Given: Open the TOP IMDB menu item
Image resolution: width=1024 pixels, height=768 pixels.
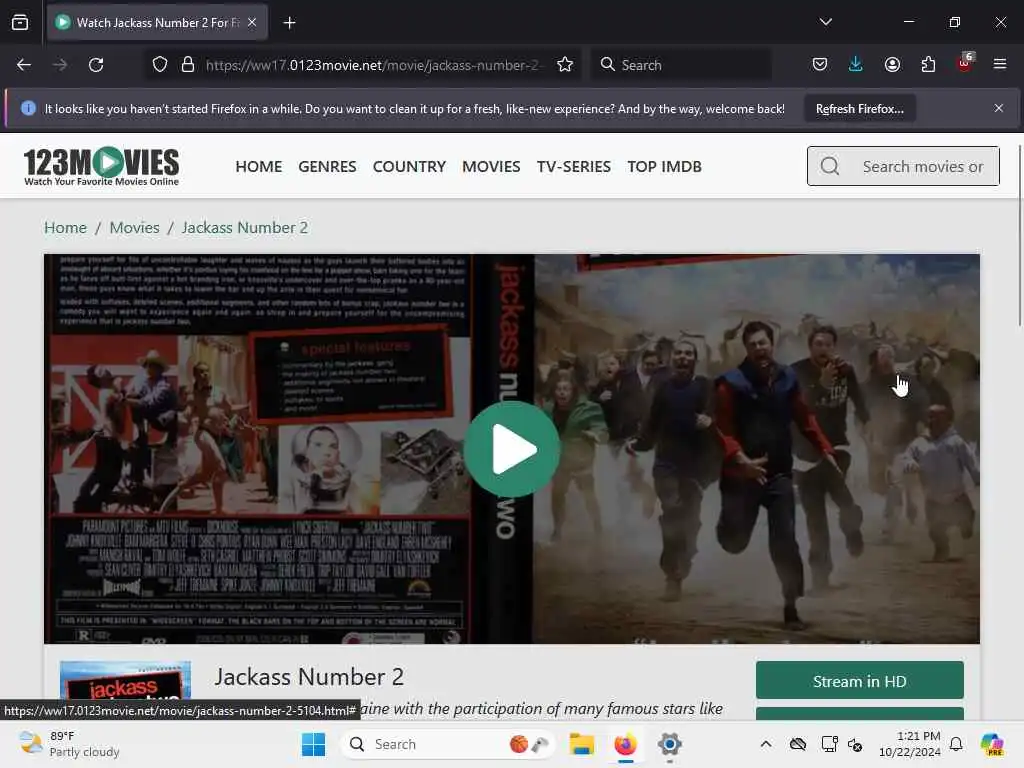Looking at the screenshot, I should click(x=664, y=167).
